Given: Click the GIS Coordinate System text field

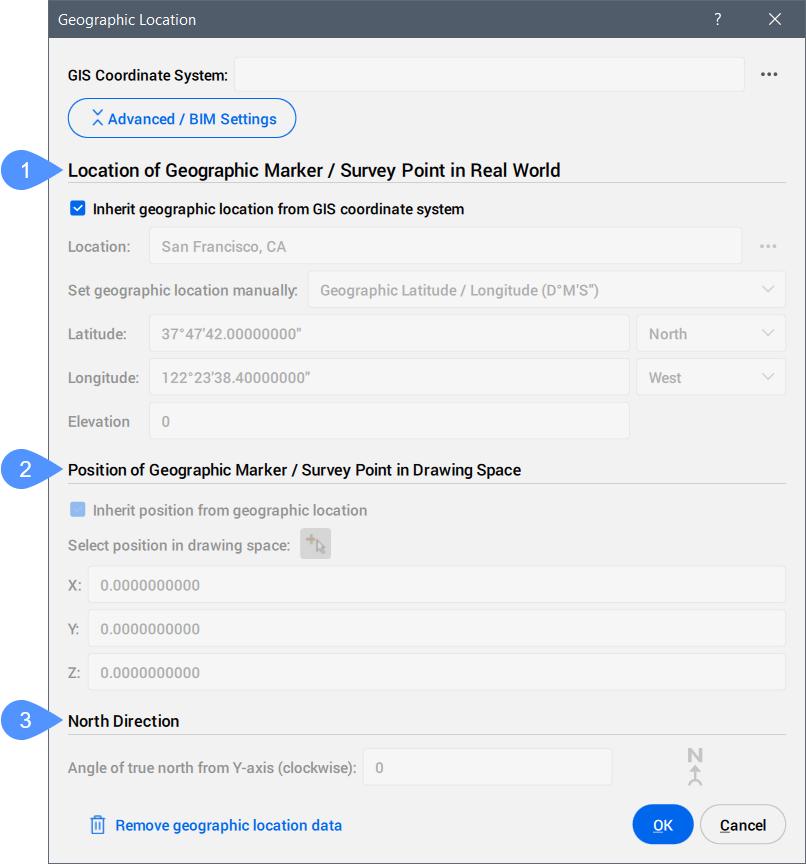Looking at the screenshot, I should 489,75.
